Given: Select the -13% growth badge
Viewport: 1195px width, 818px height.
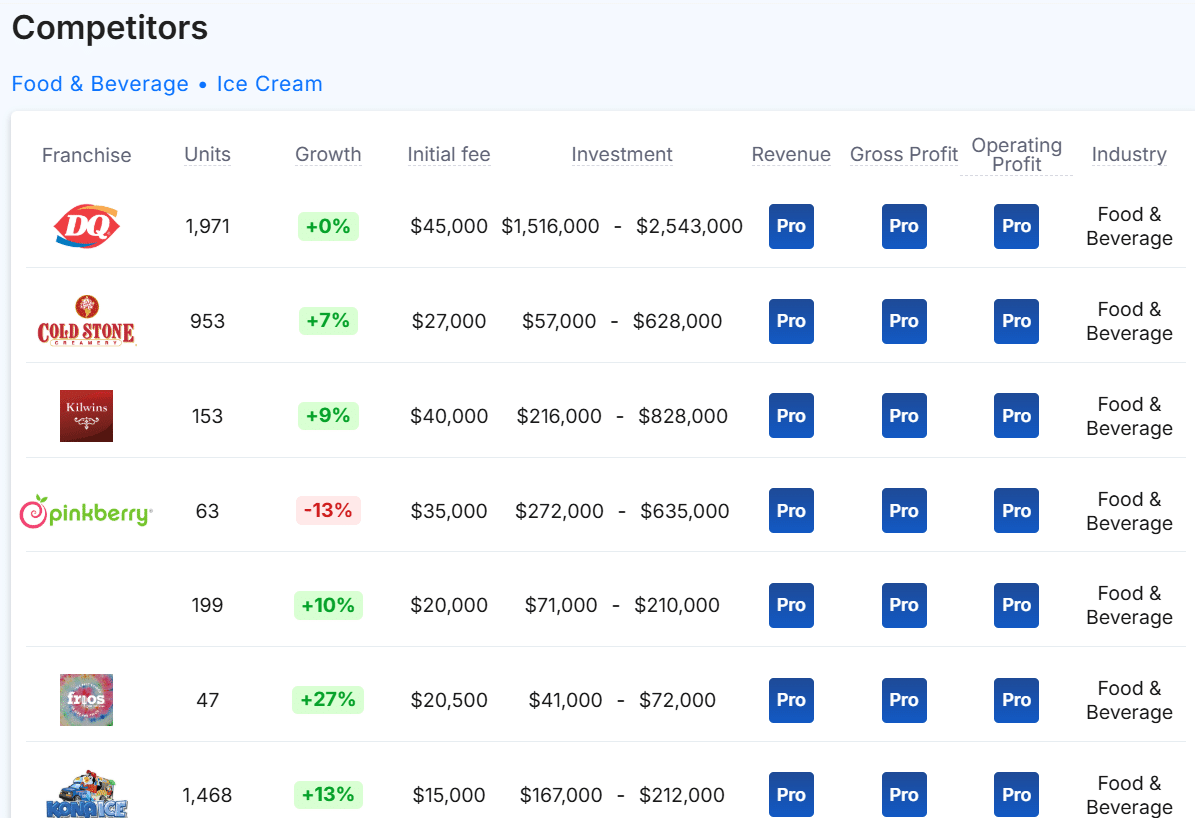Looking at the screenshot, I should [328, 511].
